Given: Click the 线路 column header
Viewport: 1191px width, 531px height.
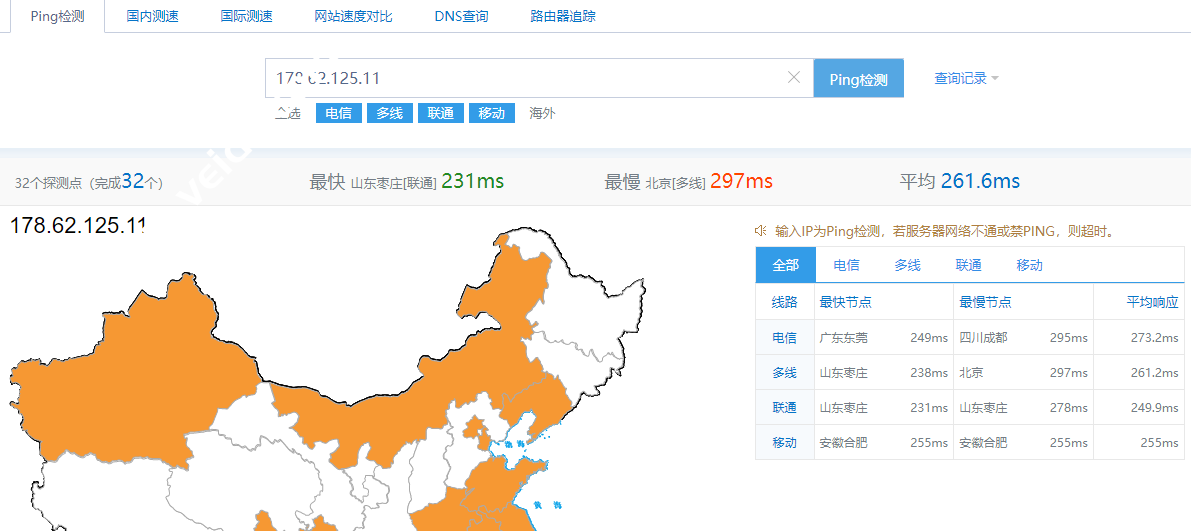Looking at the screenshot, I should click(x=785, y=302).
